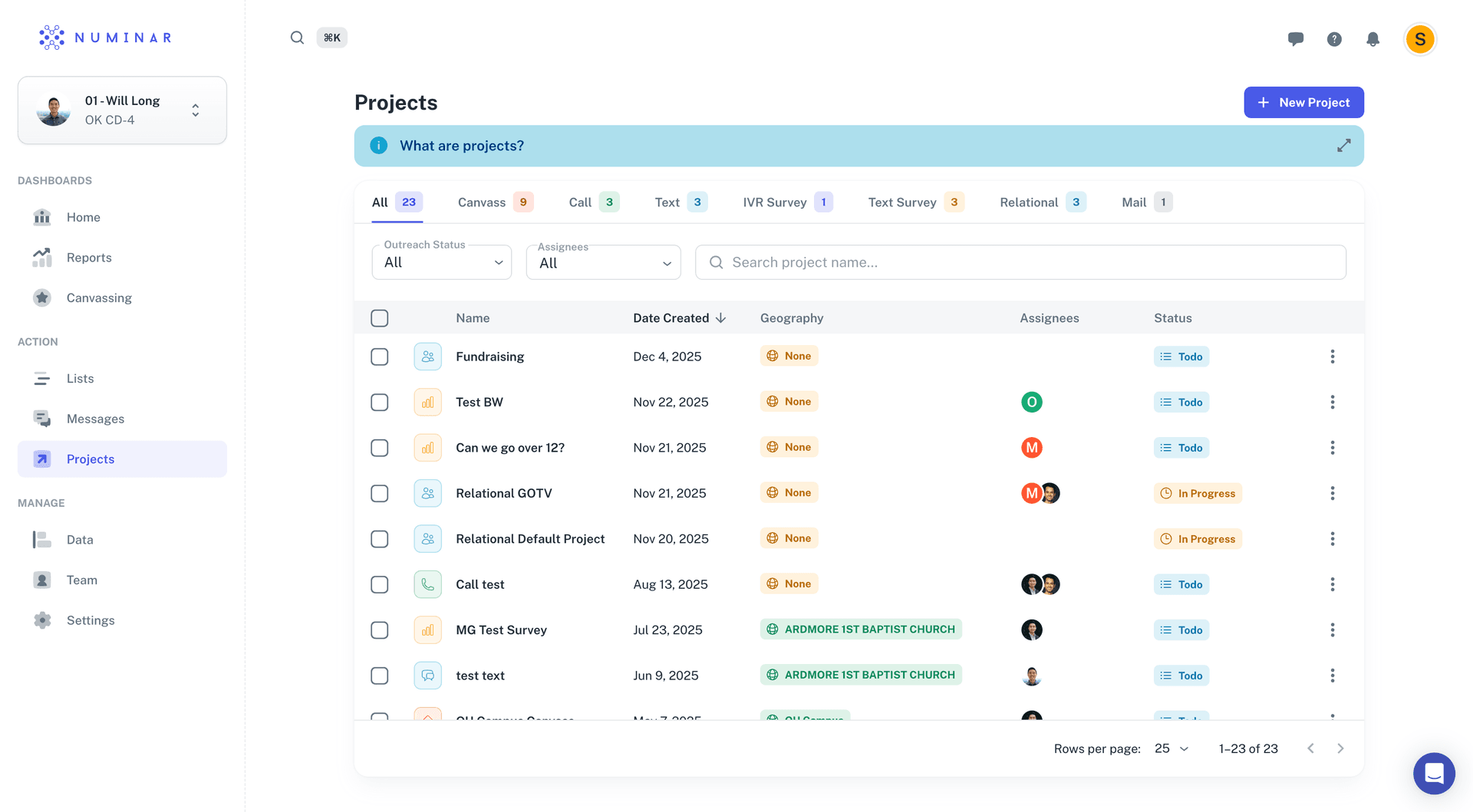1473x812 pixels.
Task: Open the user avatar labeled S
Action: [x=1420, y=39]
